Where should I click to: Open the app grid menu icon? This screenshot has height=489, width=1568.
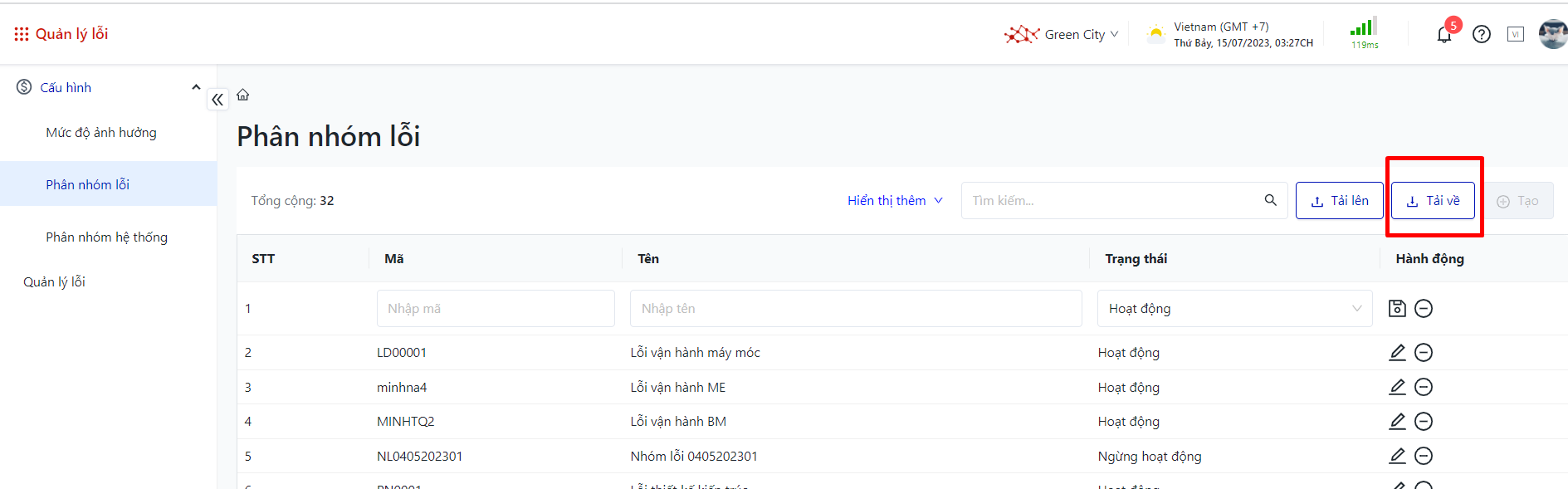coord(22,34)
